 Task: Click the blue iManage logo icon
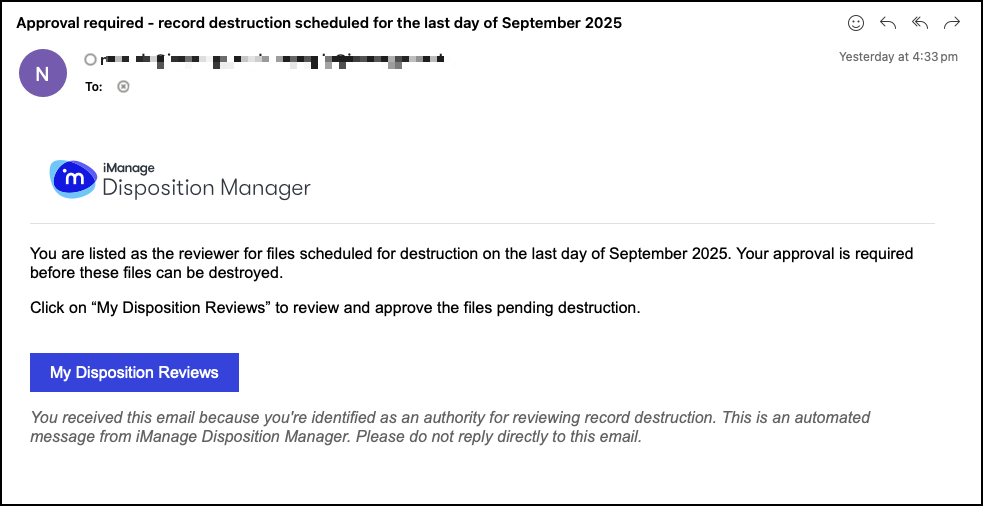coord(73,179)
